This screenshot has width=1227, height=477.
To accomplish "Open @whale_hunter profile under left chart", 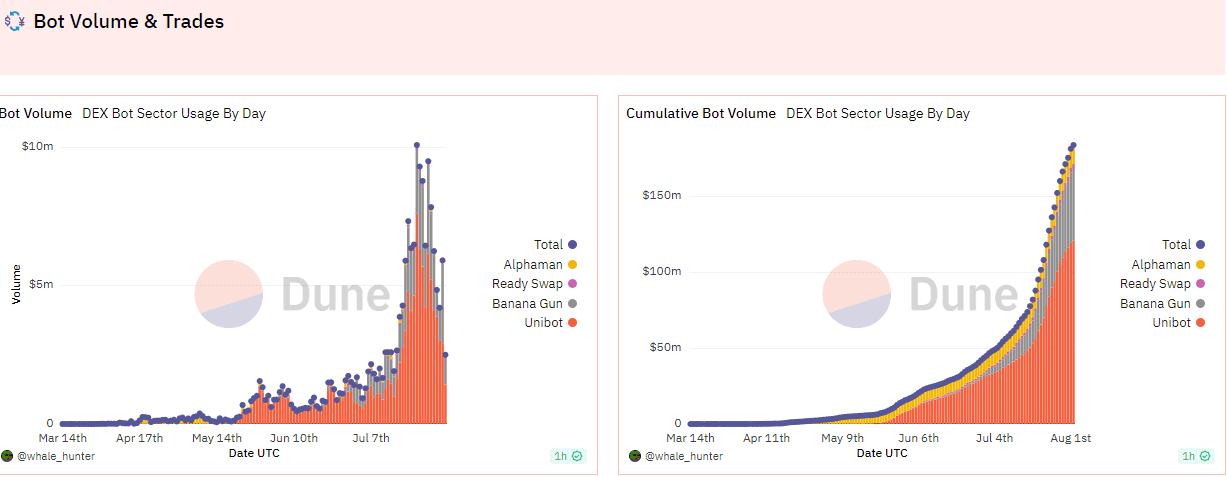I will click(x=50, y=456).
